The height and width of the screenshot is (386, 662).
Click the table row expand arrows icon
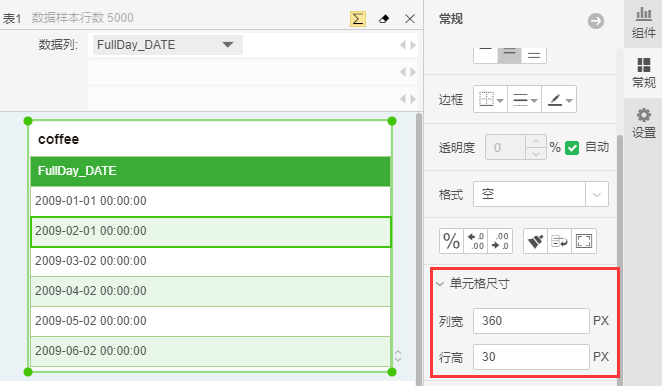point(398,356)
